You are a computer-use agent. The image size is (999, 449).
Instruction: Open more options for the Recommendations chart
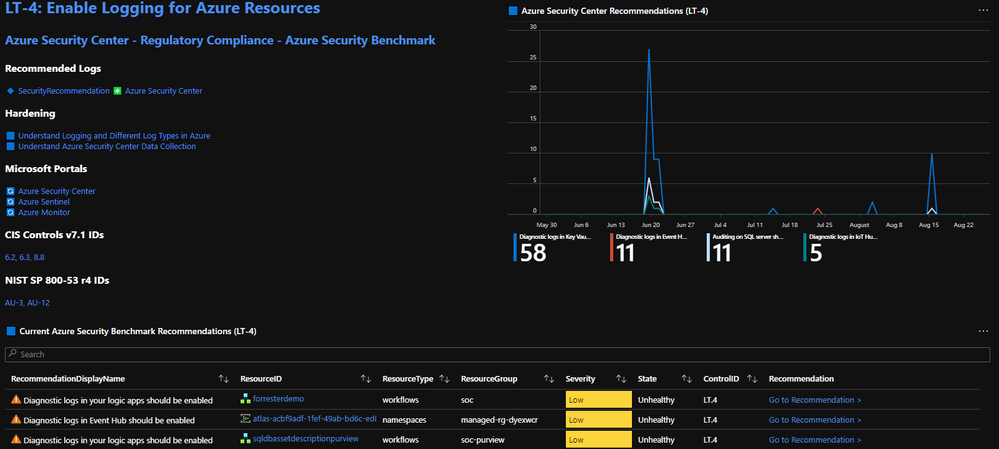pyautogui.click(x=984, y=10)
